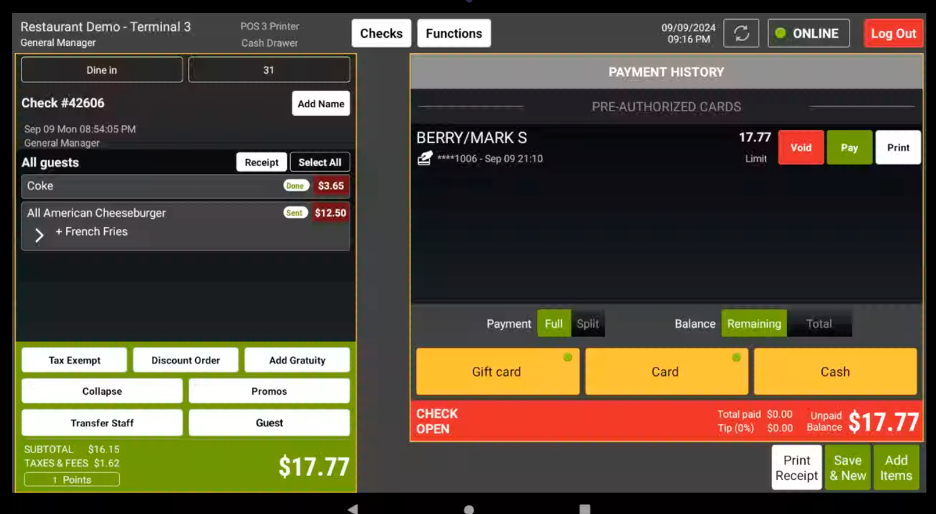Click the BERRY/MARK S cardholder name
Viewport: 936px width, 514px height.
coord(472,138)
